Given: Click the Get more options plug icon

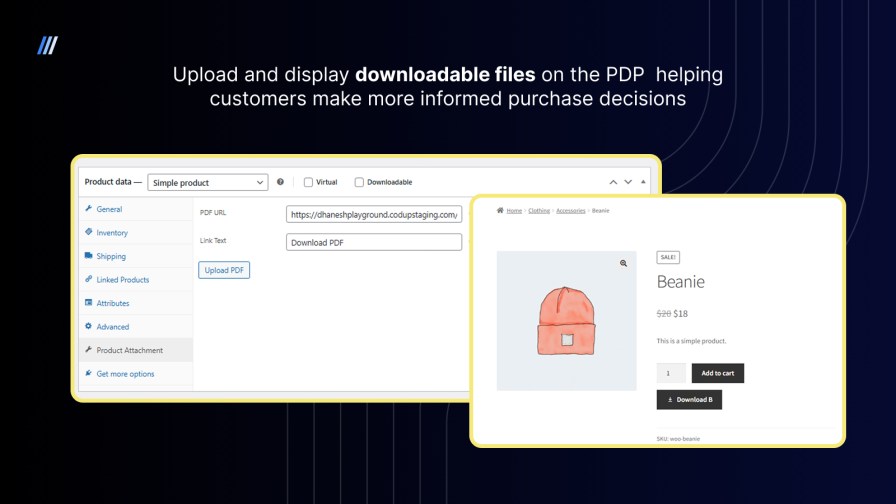Looking at the screenshot, I should [89, 373].
